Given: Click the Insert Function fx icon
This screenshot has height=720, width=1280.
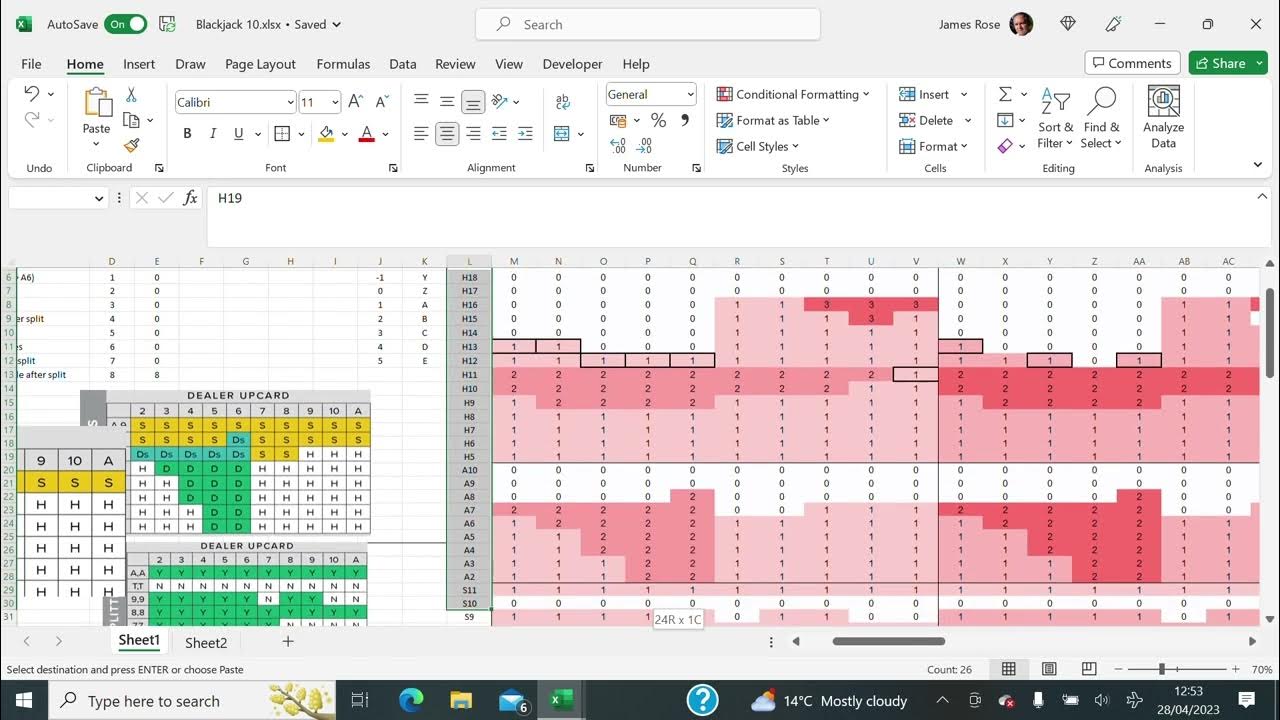Looking at the screenshot, I should pos(190,198).
